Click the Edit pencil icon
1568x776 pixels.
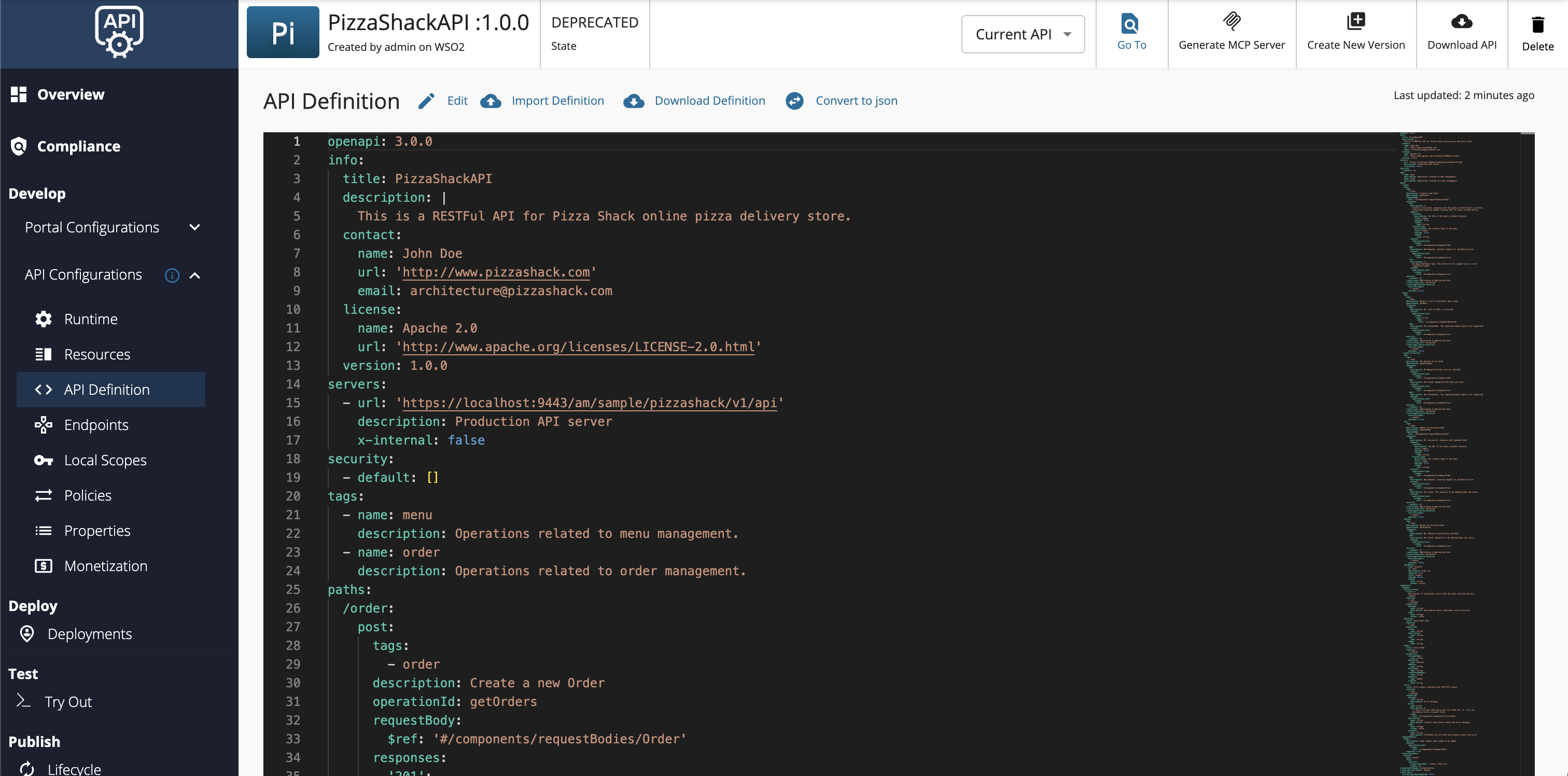(x=426, y=101)
